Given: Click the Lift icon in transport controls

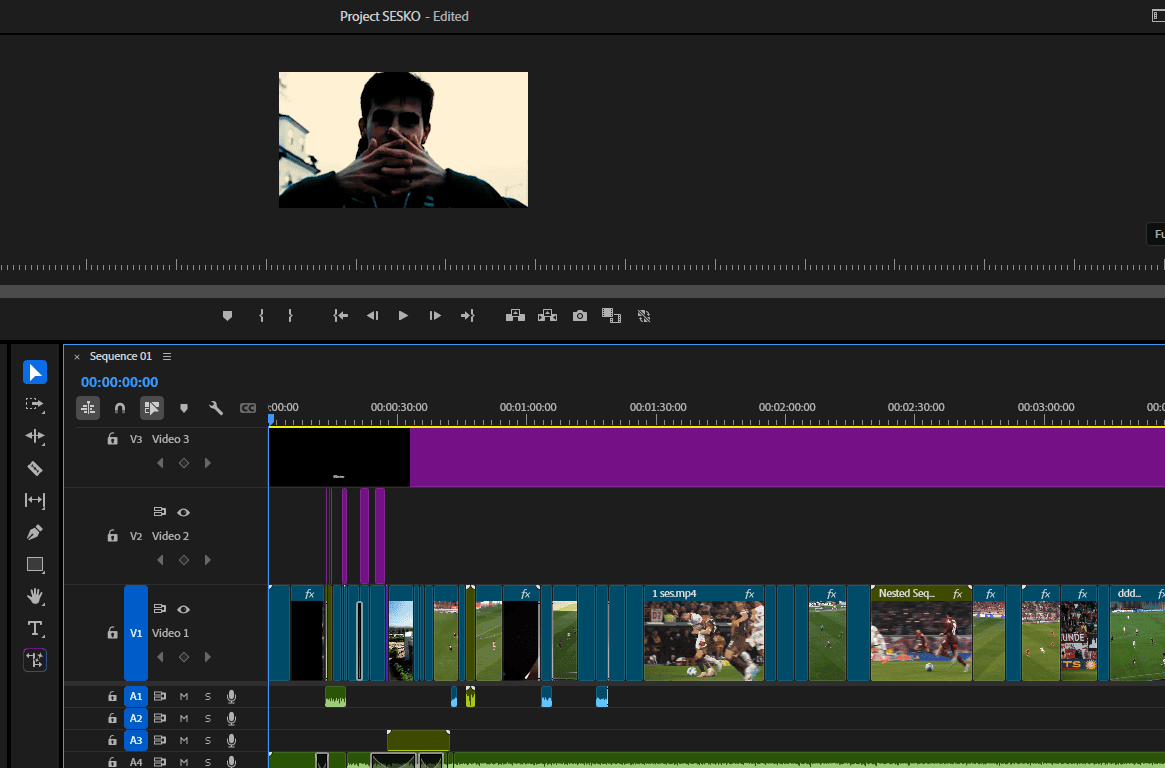Looking at the screenshot, I should (x=515, y=315).
